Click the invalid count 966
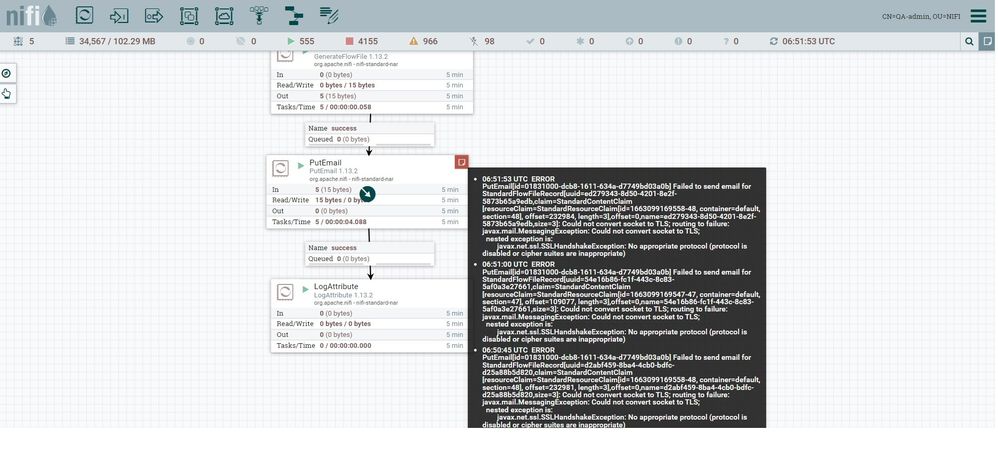This screenshot has height=467, width=998. pyautogui.click(x=430, y=41)
